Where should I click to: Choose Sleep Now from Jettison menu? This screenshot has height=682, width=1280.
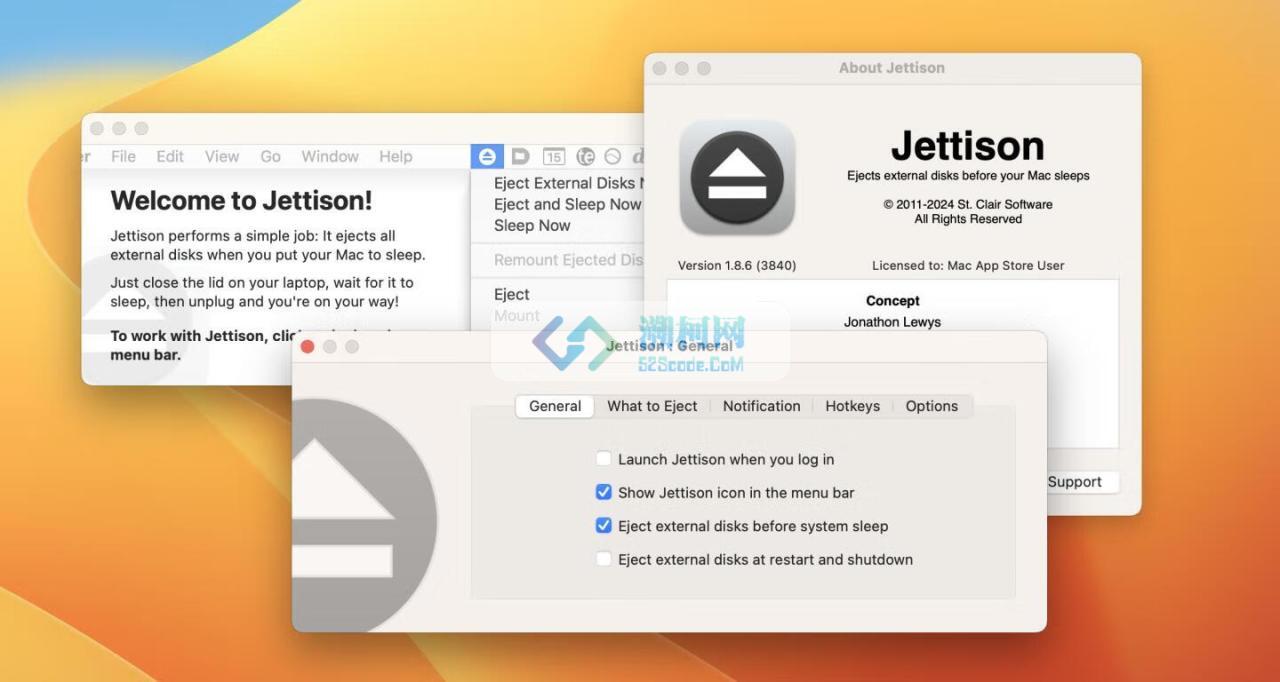(532, 225)
